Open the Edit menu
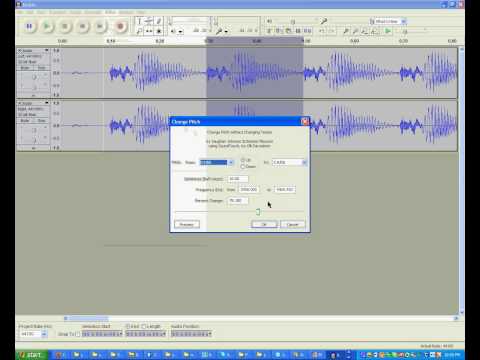This screenshot has width=480, height=360. coord(30,12)
